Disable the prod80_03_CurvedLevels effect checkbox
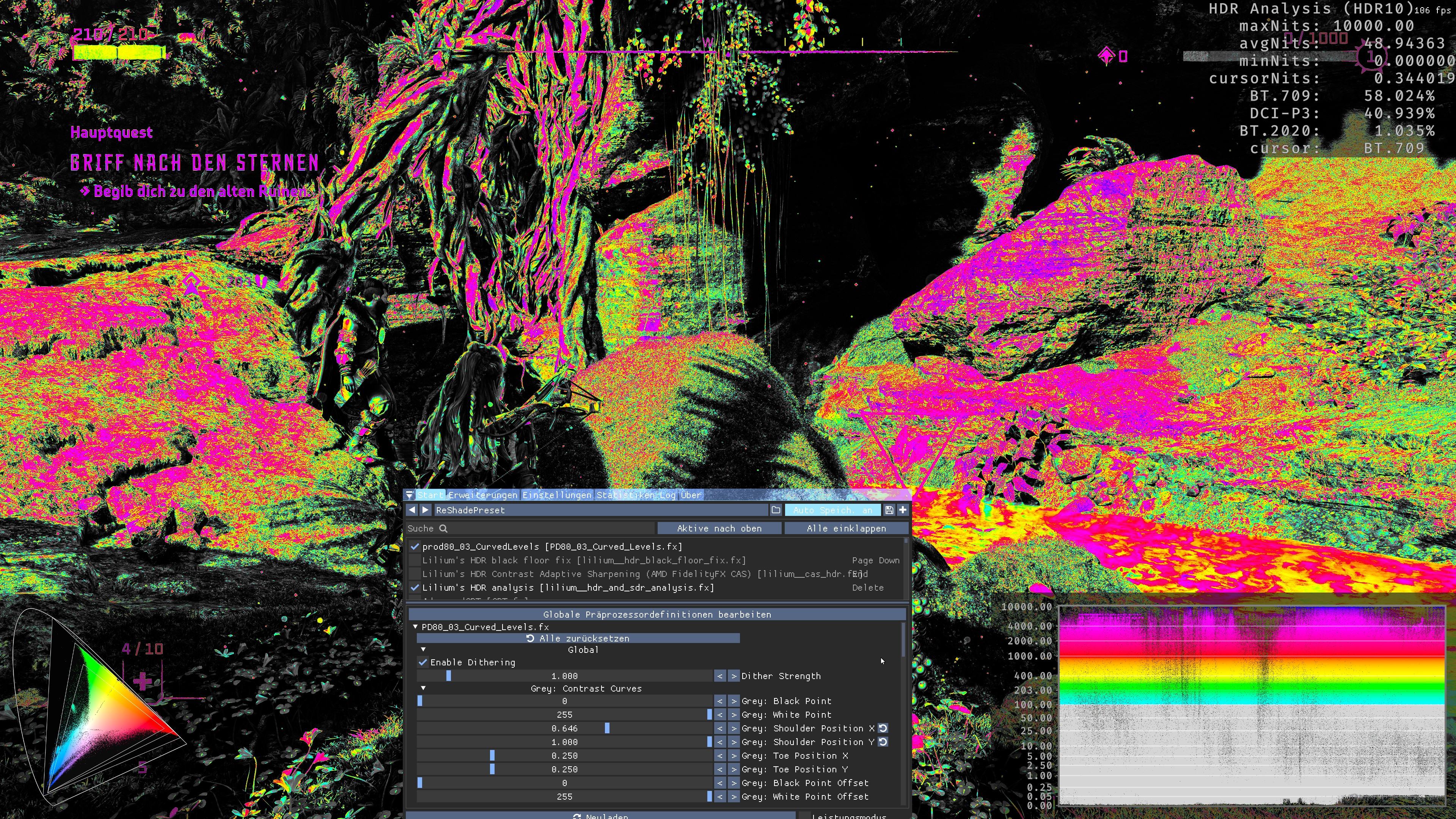This screenshot has height=819, width=1456. (415, 547)
